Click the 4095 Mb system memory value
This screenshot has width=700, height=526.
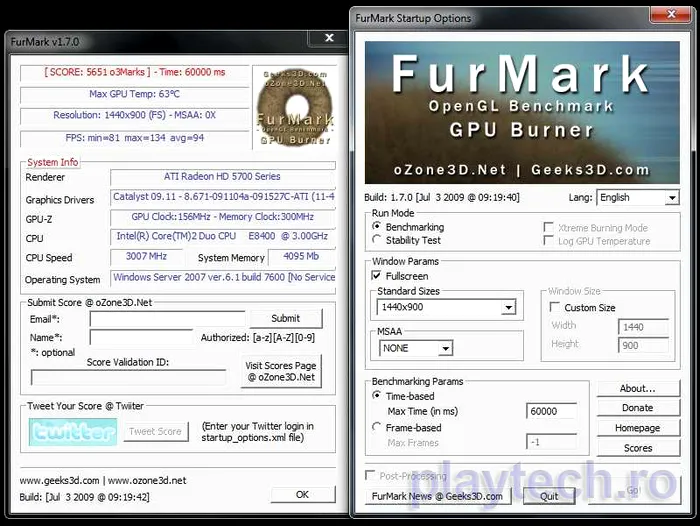301,256
